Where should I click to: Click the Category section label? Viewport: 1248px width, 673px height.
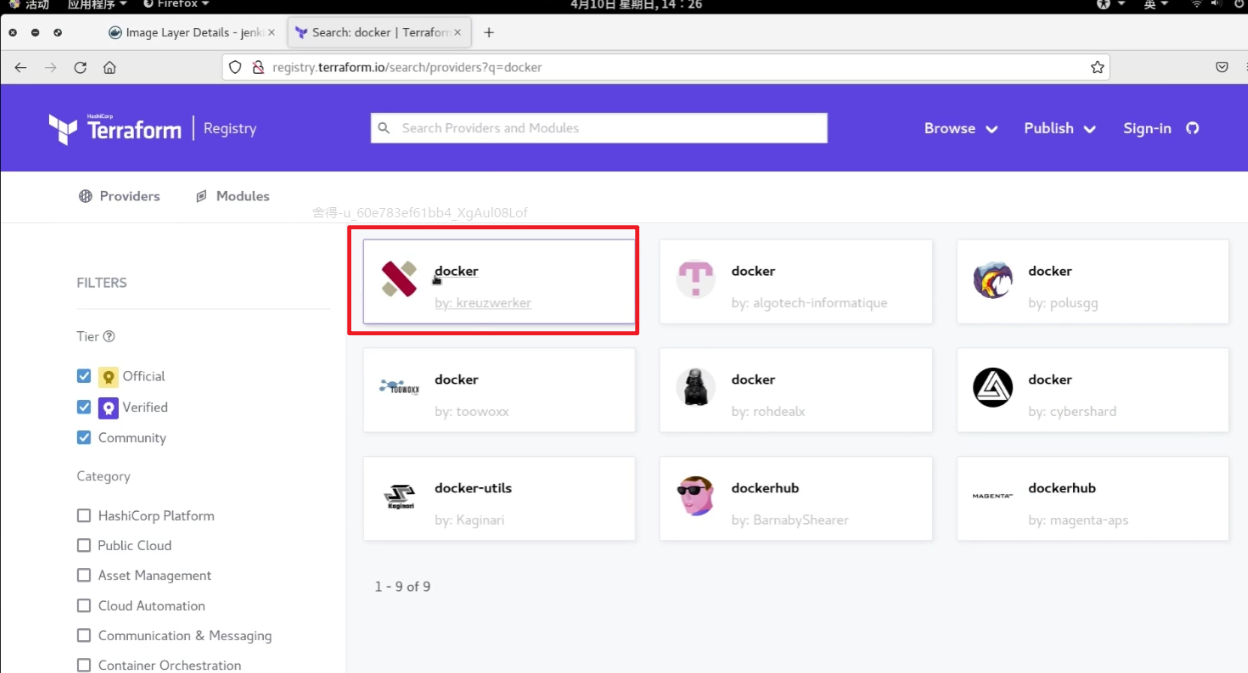(x=104, y=476)
